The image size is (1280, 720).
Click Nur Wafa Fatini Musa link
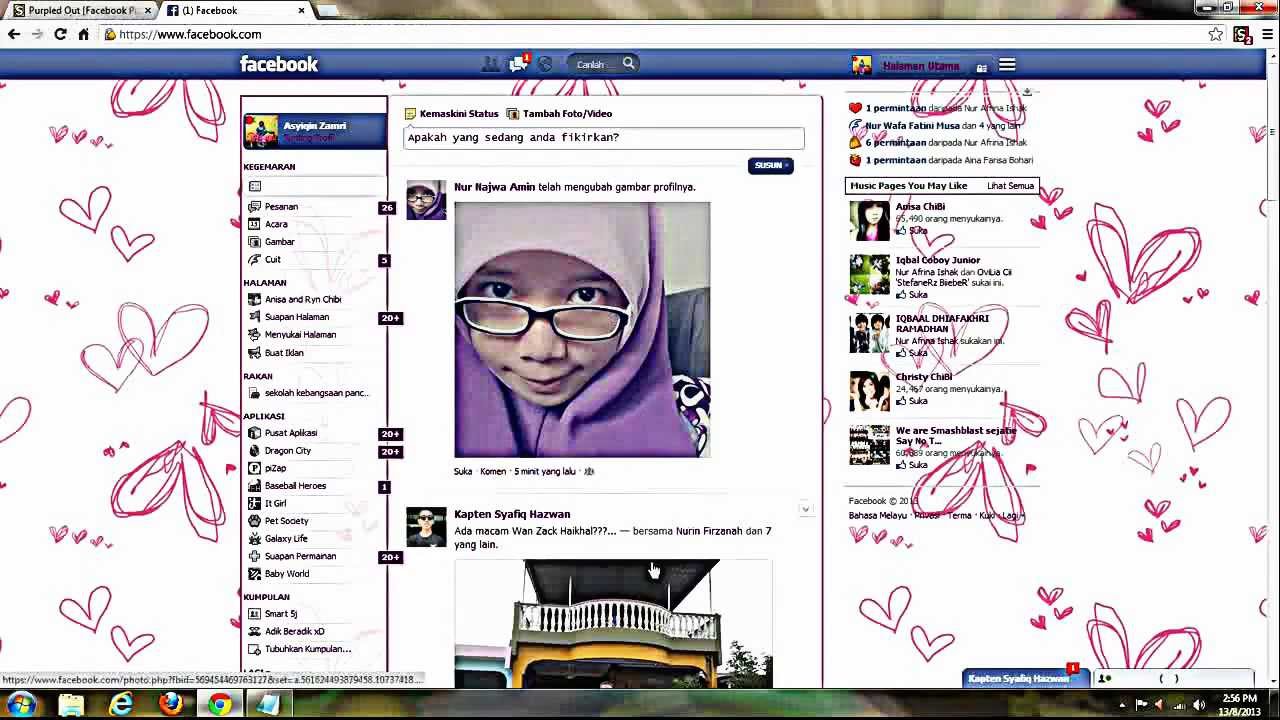[912, 126]
